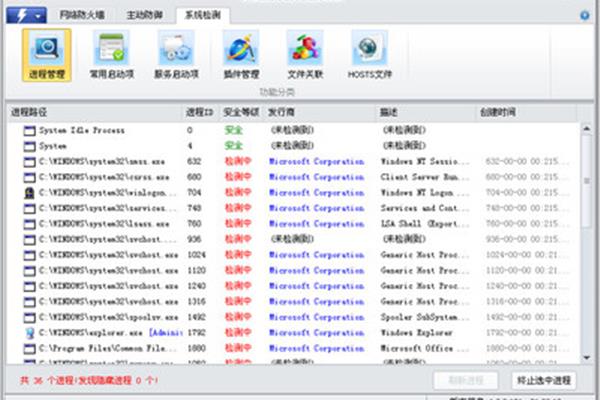
Task: Click the svchost.exe icon with PID 1316
Action: [x=29, y=302]
